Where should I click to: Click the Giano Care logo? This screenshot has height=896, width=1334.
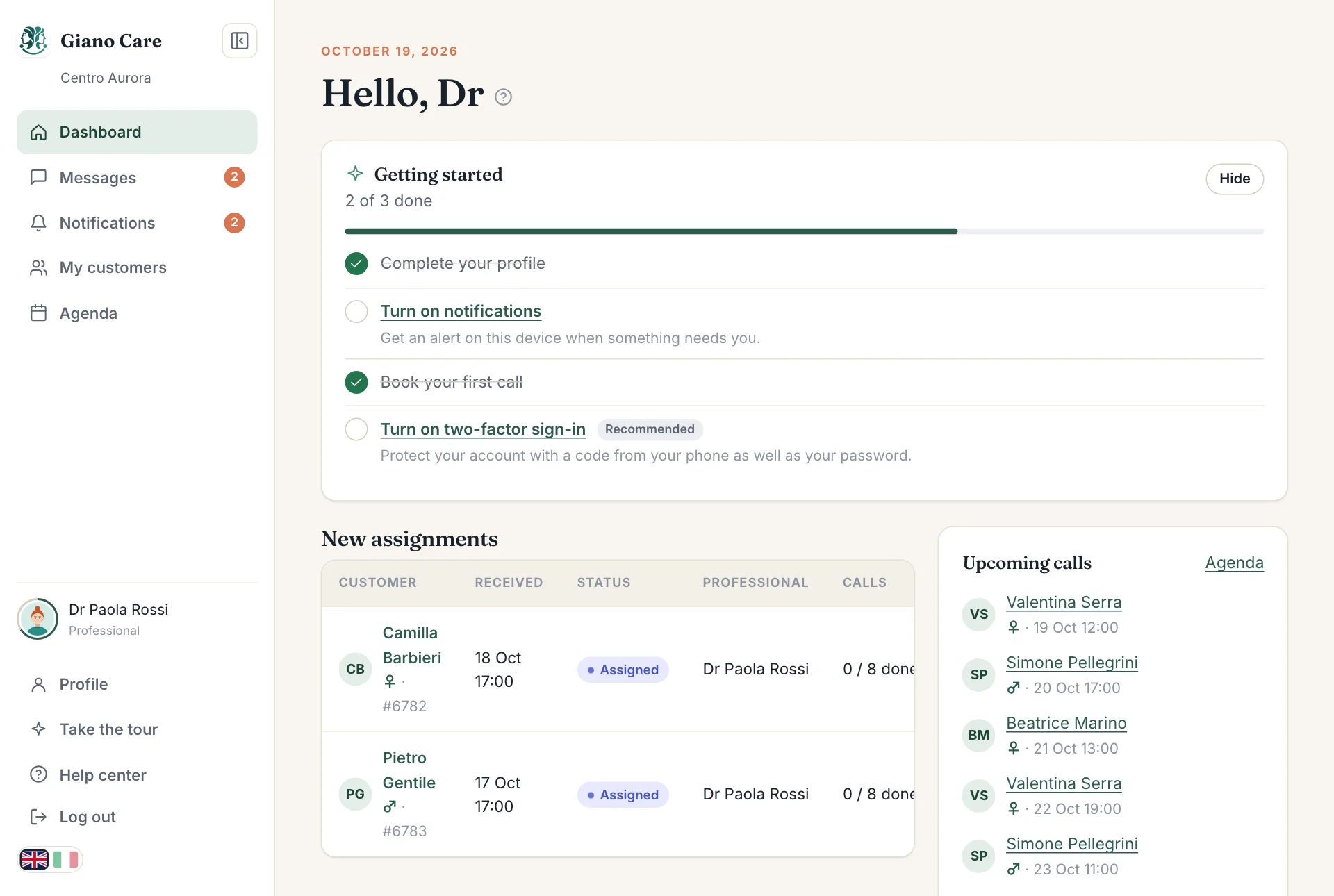(x=33, y=40)
